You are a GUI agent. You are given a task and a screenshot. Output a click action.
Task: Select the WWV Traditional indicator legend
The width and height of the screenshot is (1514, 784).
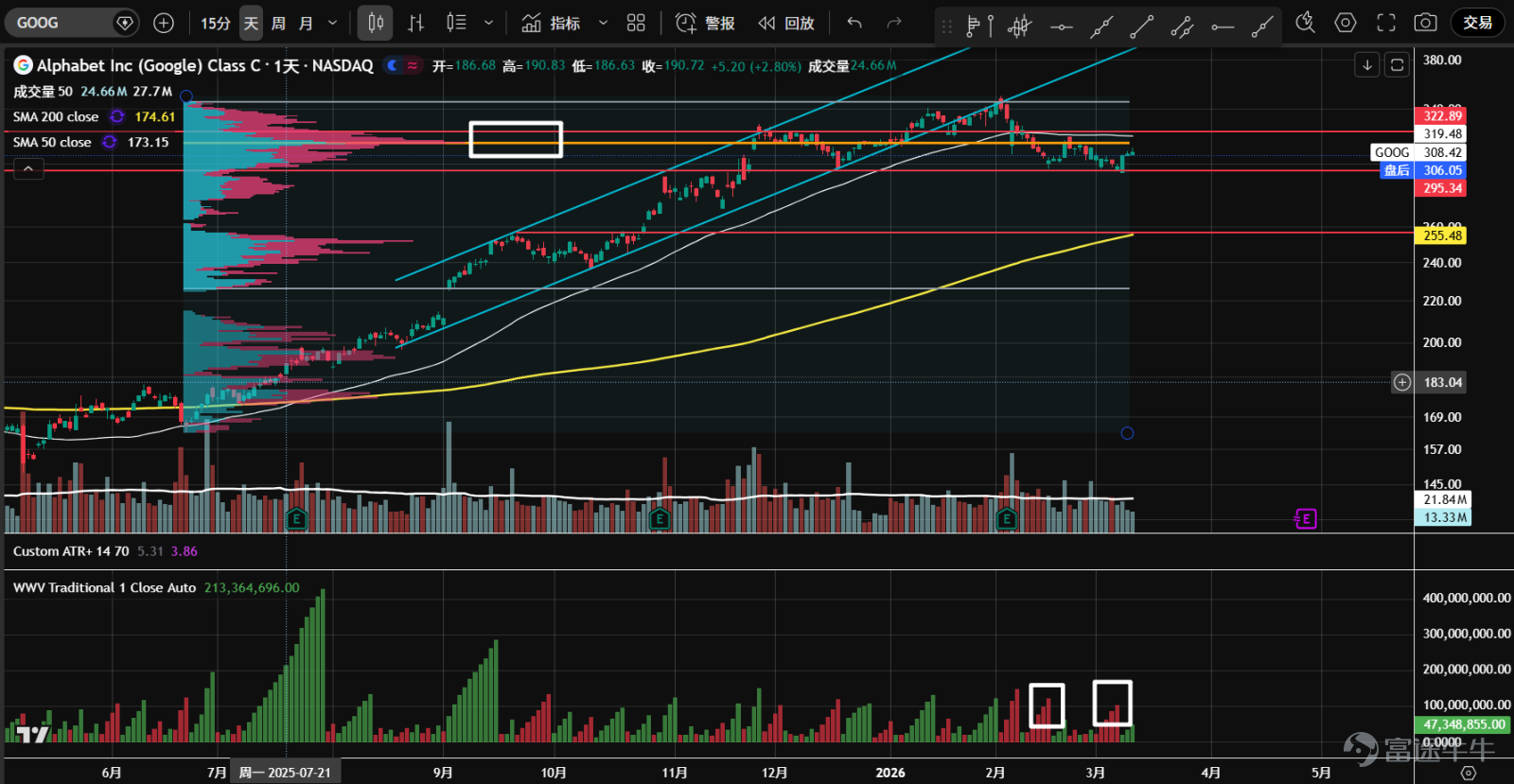[104, 587]
